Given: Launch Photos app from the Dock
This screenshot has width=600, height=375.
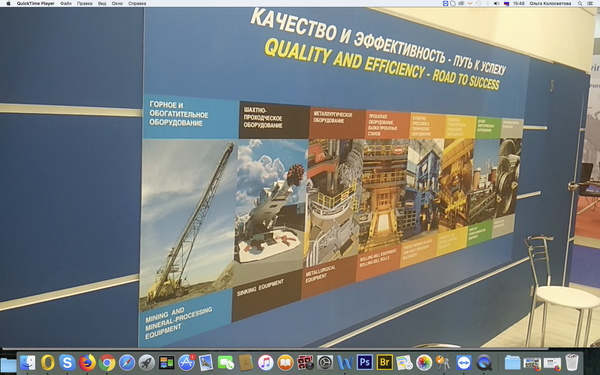Looking at the screenshot, I should point(424,362).
